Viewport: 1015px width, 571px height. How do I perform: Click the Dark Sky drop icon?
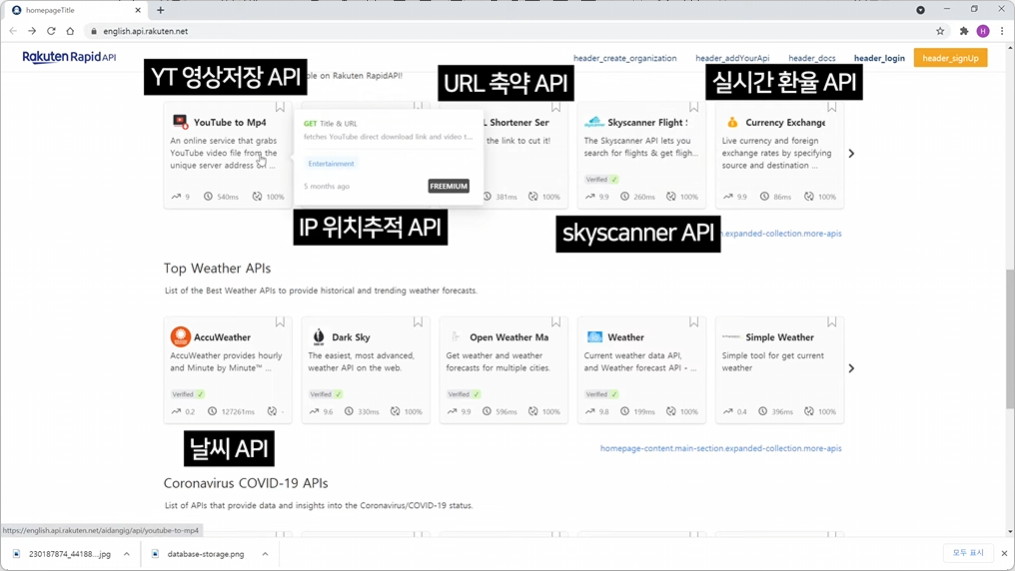click(x=318, y=337)
